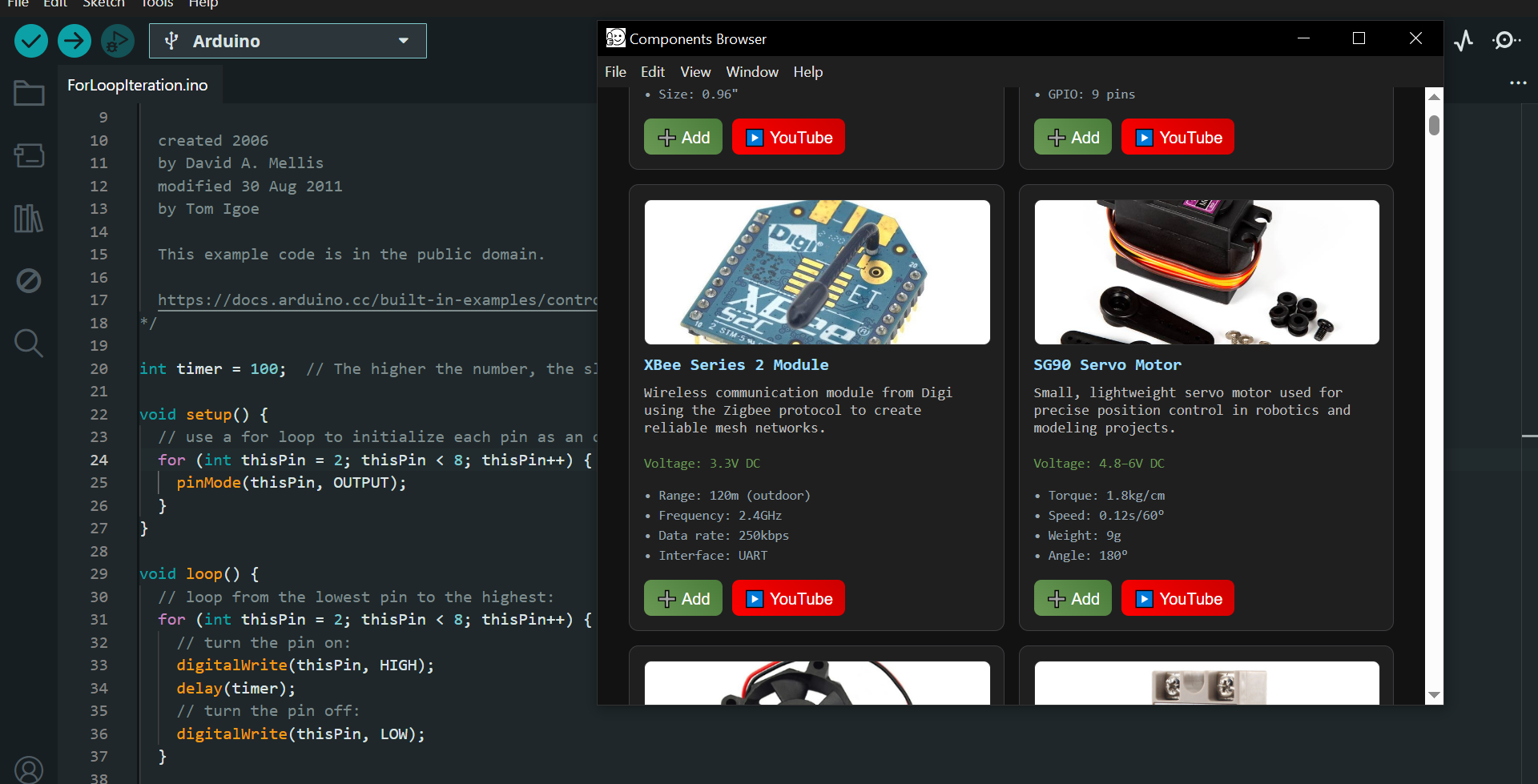Click the Upload arrow icon
This screenshot has width=1538, height=784.
(x=74, y=41)
